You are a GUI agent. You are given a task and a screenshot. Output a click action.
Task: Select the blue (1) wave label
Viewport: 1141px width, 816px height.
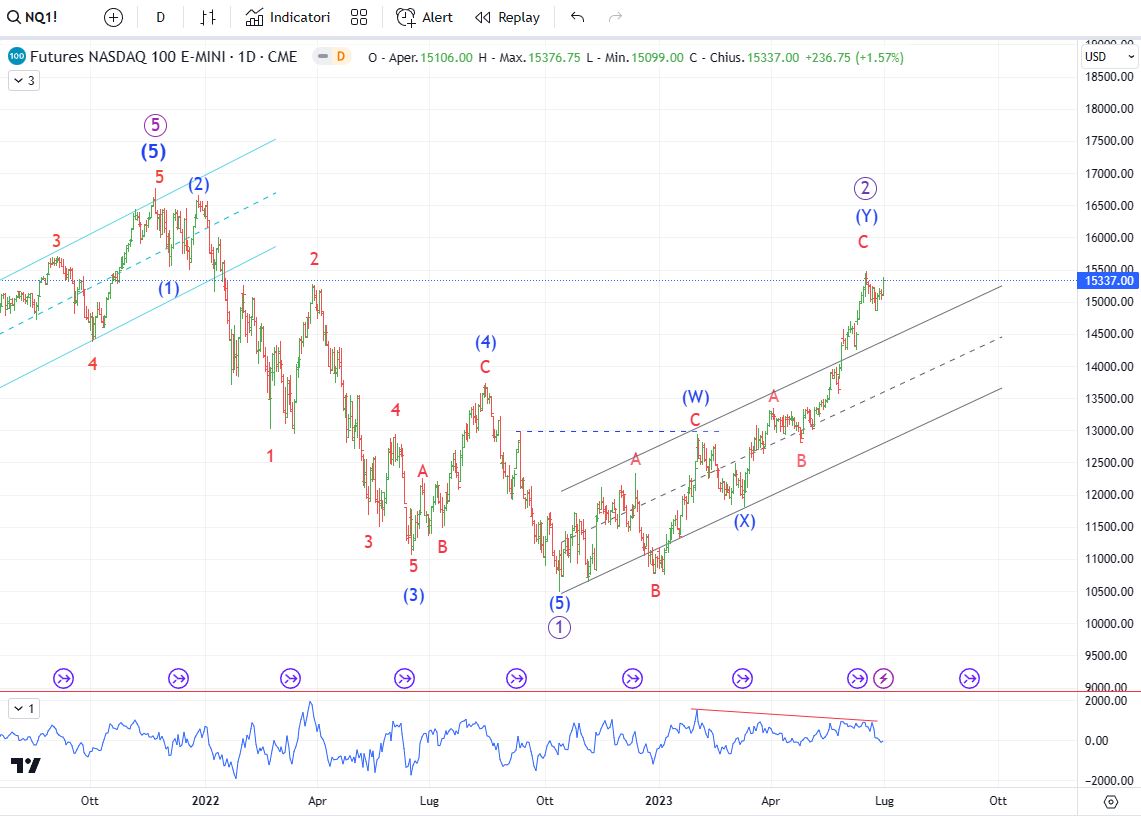tap(169, 288)
